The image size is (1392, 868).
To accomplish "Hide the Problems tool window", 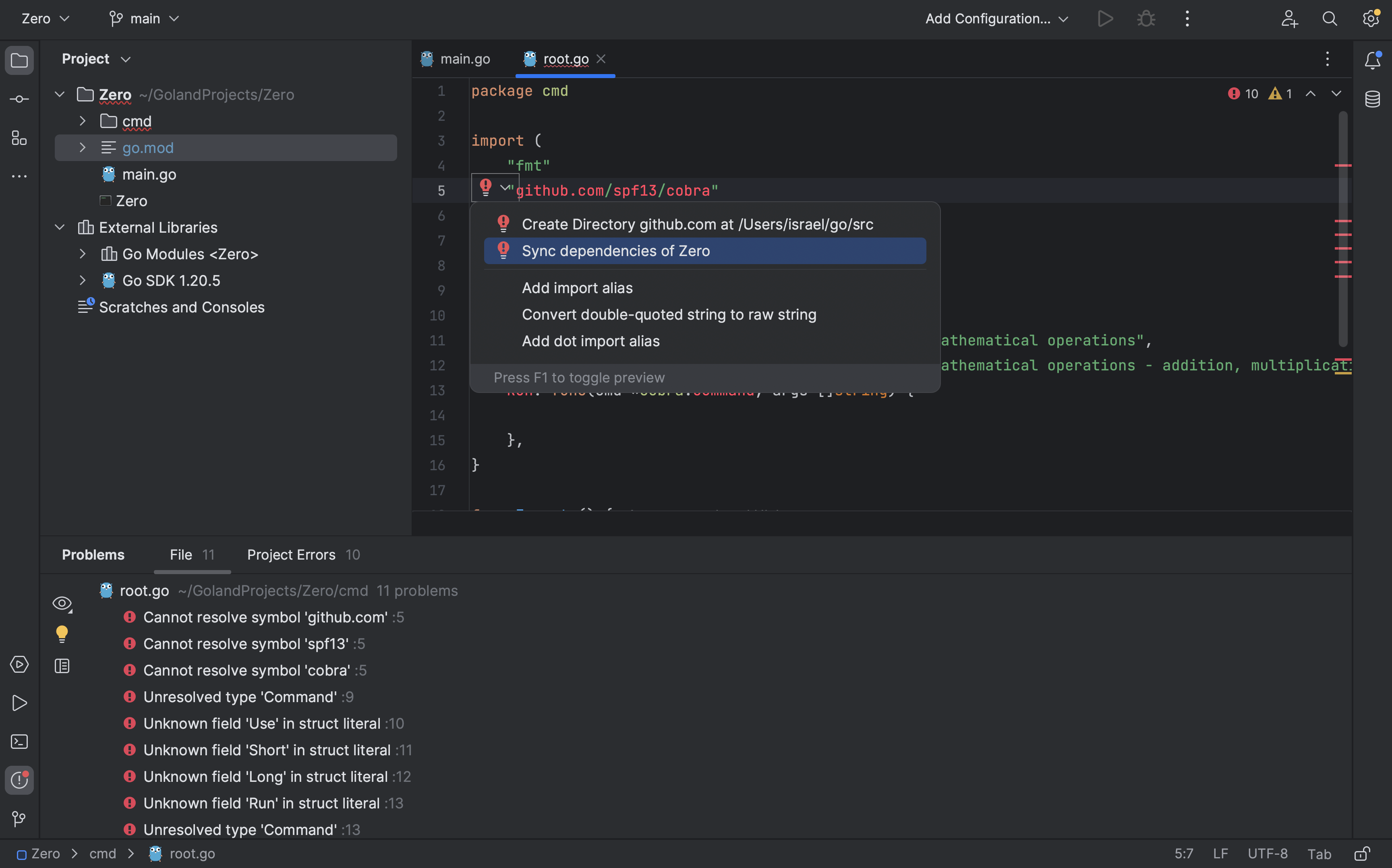I will point(19,780).
